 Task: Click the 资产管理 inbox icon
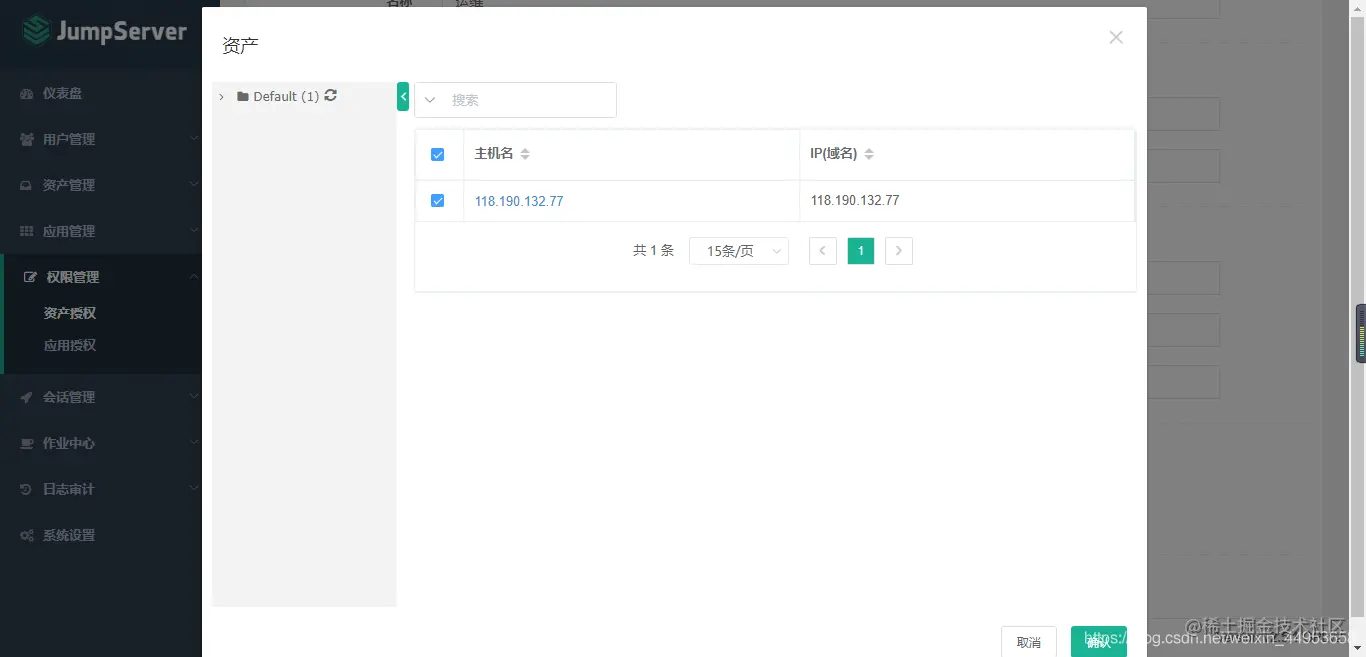[x=27, y=186]
